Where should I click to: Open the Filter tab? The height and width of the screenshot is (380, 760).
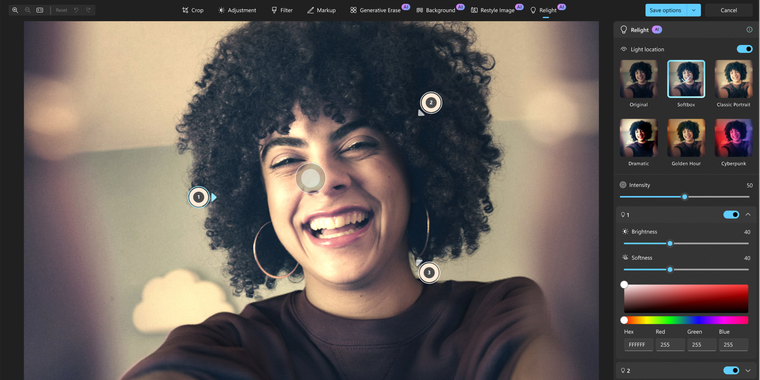tap(282, 10)
